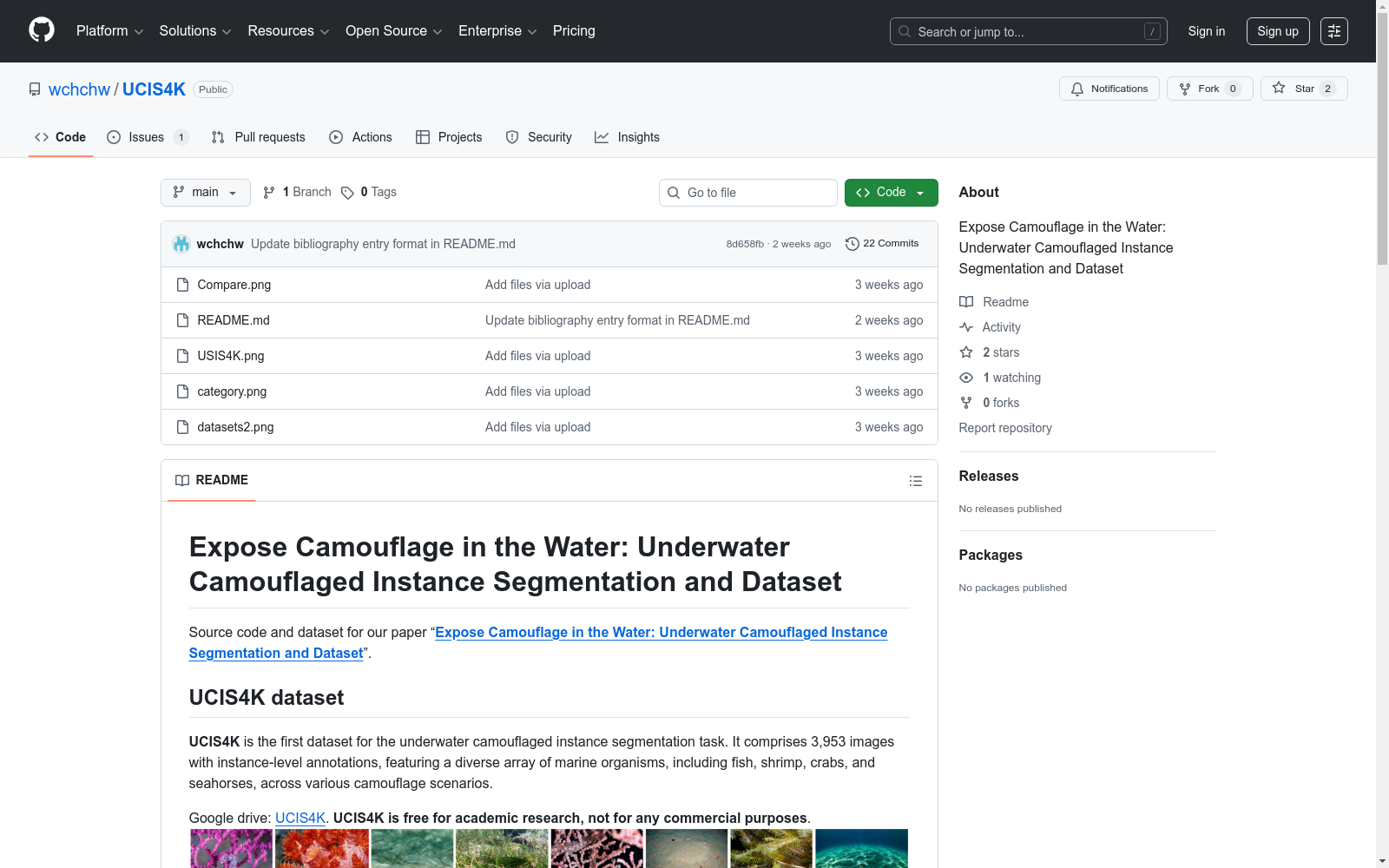Screen dimensions: 1389x868
Task: View the 1 watching link
Action: click(1000, 378)
